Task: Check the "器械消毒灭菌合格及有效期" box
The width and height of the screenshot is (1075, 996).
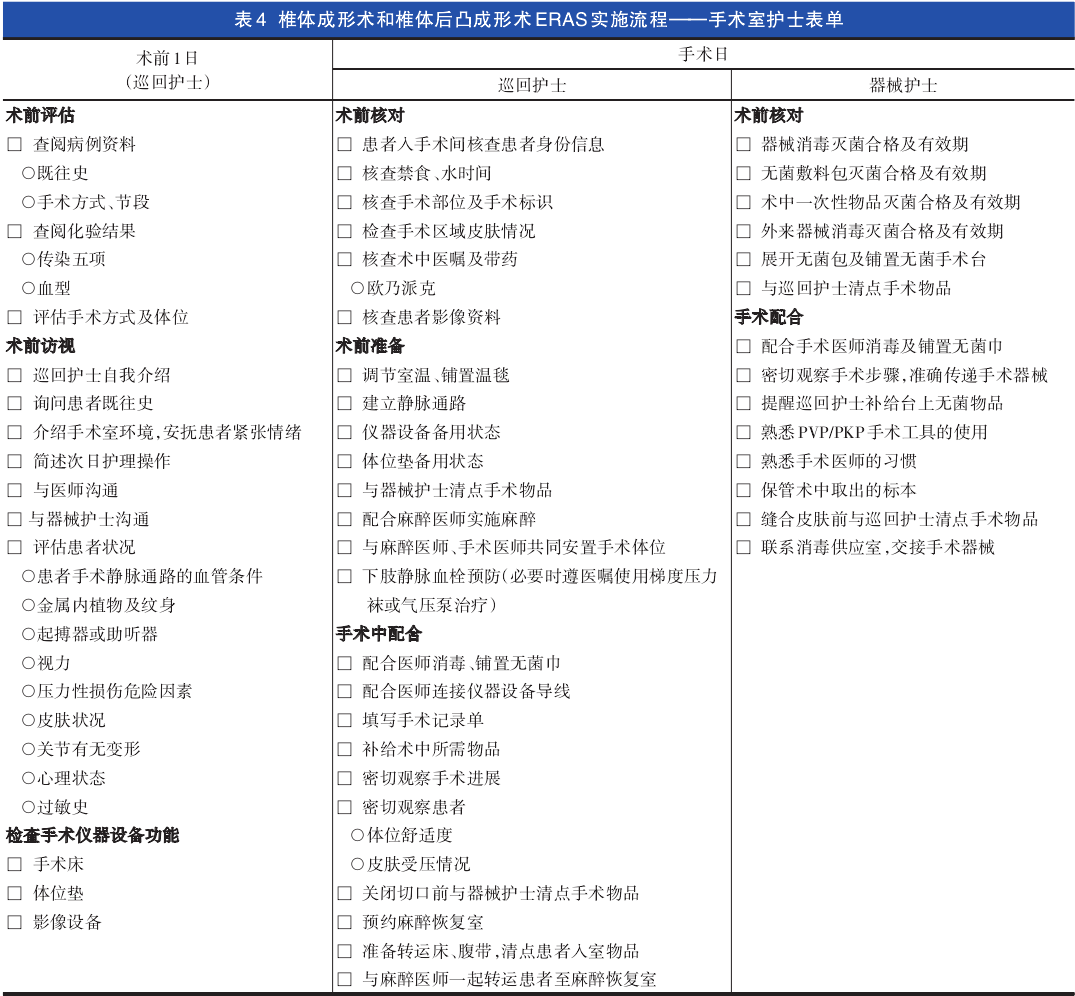Action: (743, 145)
